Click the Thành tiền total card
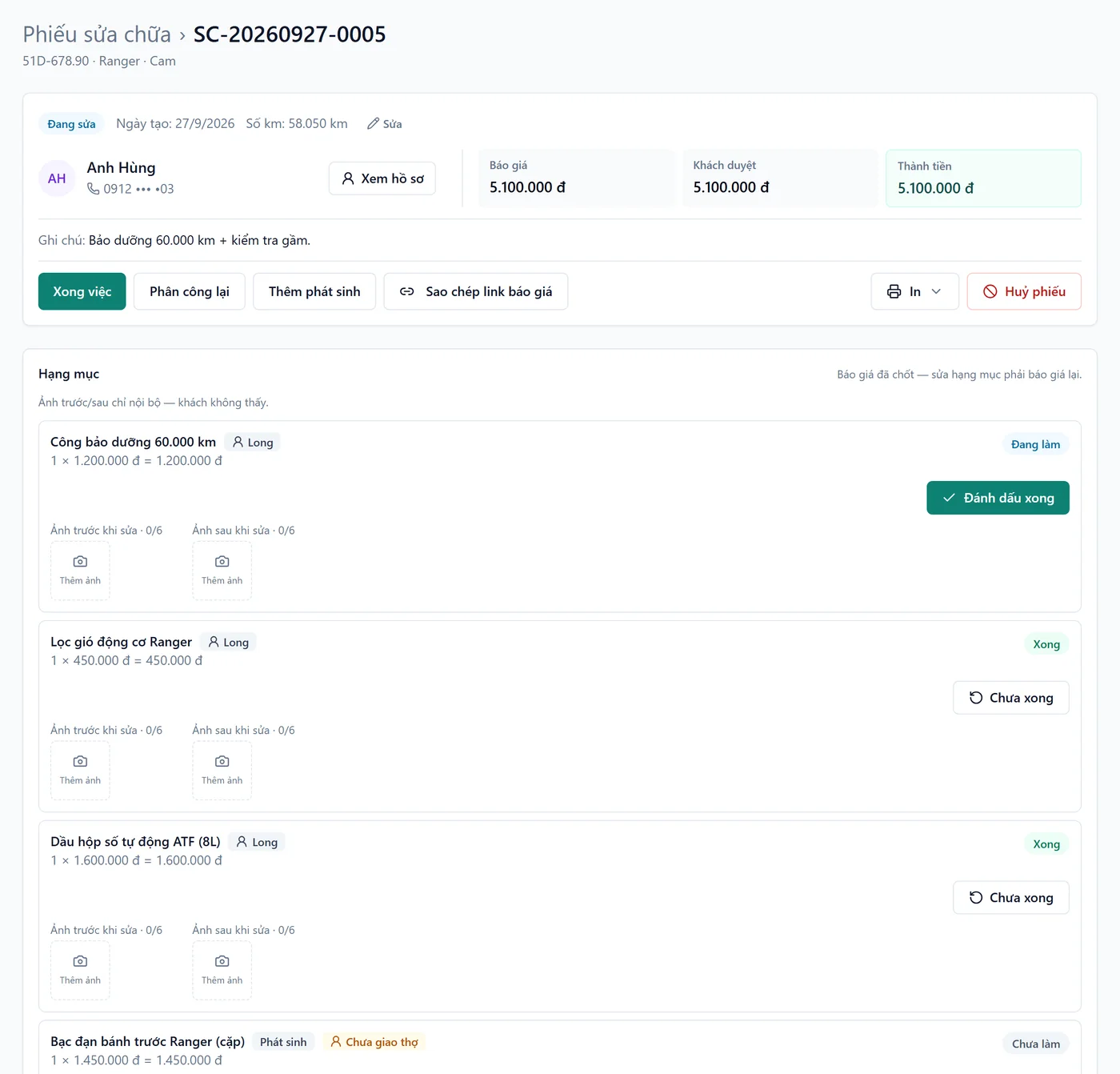 point(983,178)
